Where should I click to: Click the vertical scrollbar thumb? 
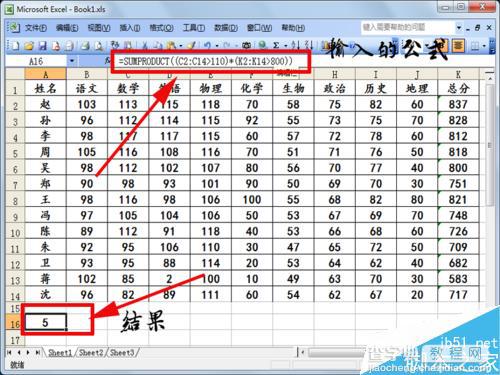pyautogui.click(x=490, y=145)
